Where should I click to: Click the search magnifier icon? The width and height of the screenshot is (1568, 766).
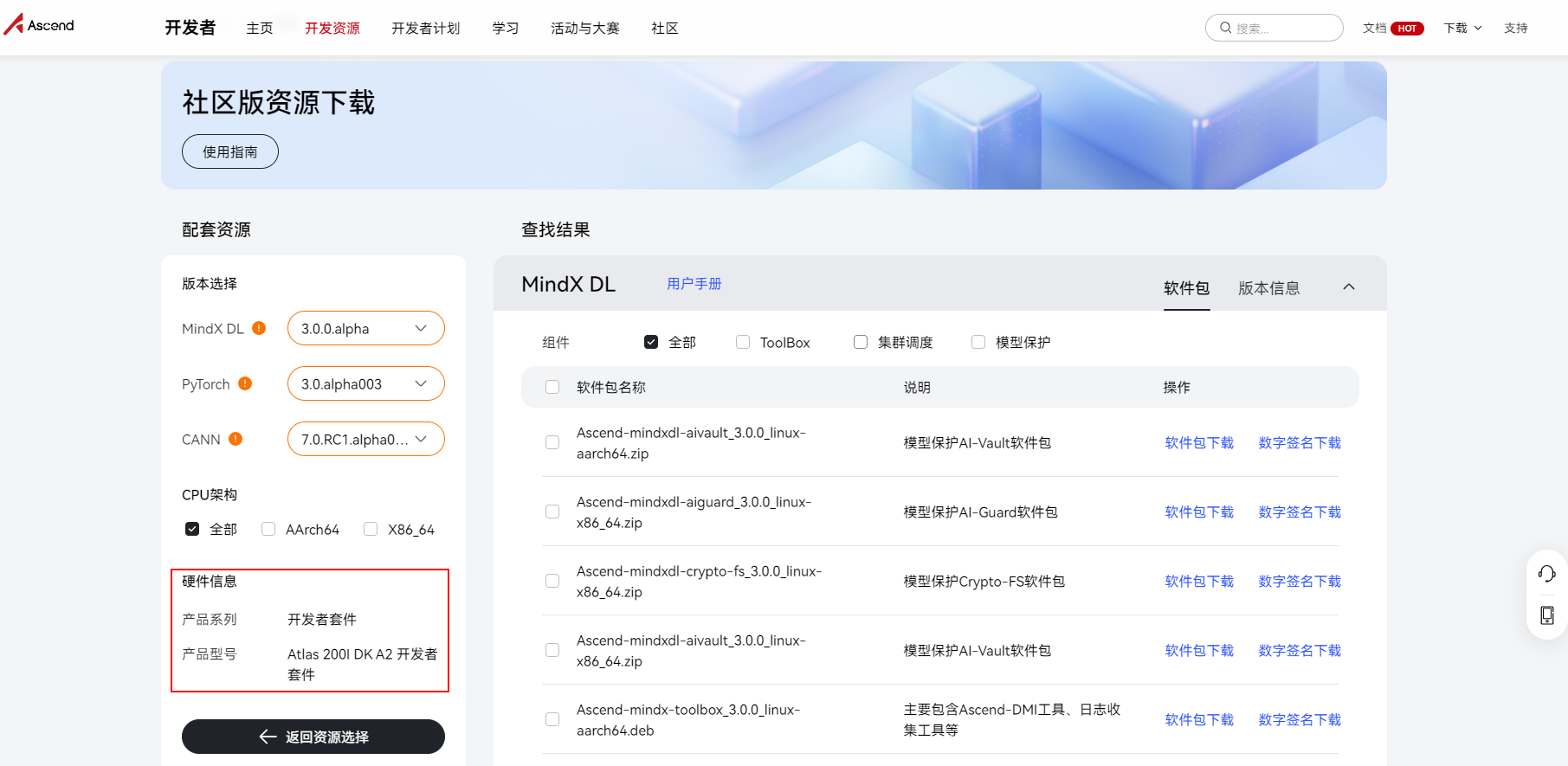(1225, 28)
